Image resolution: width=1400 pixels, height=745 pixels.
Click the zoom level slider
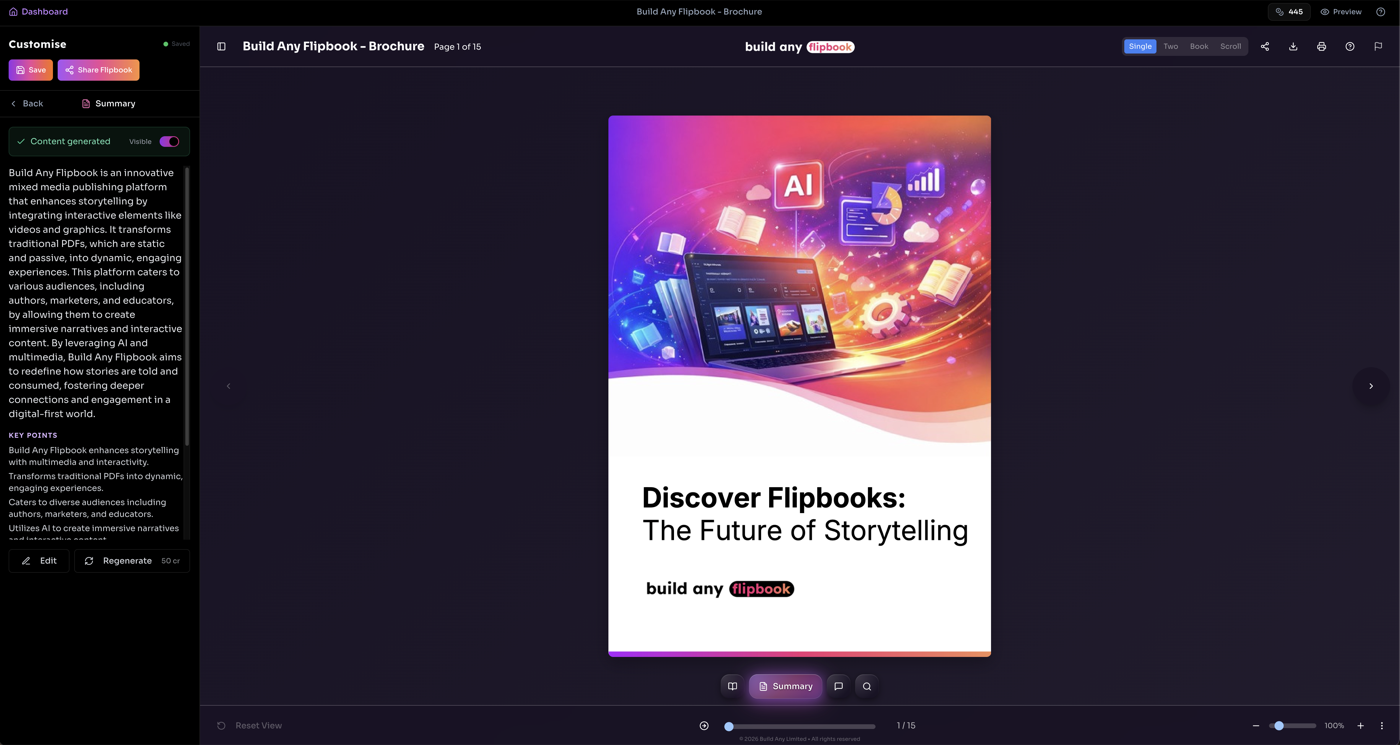[1293, 726]
